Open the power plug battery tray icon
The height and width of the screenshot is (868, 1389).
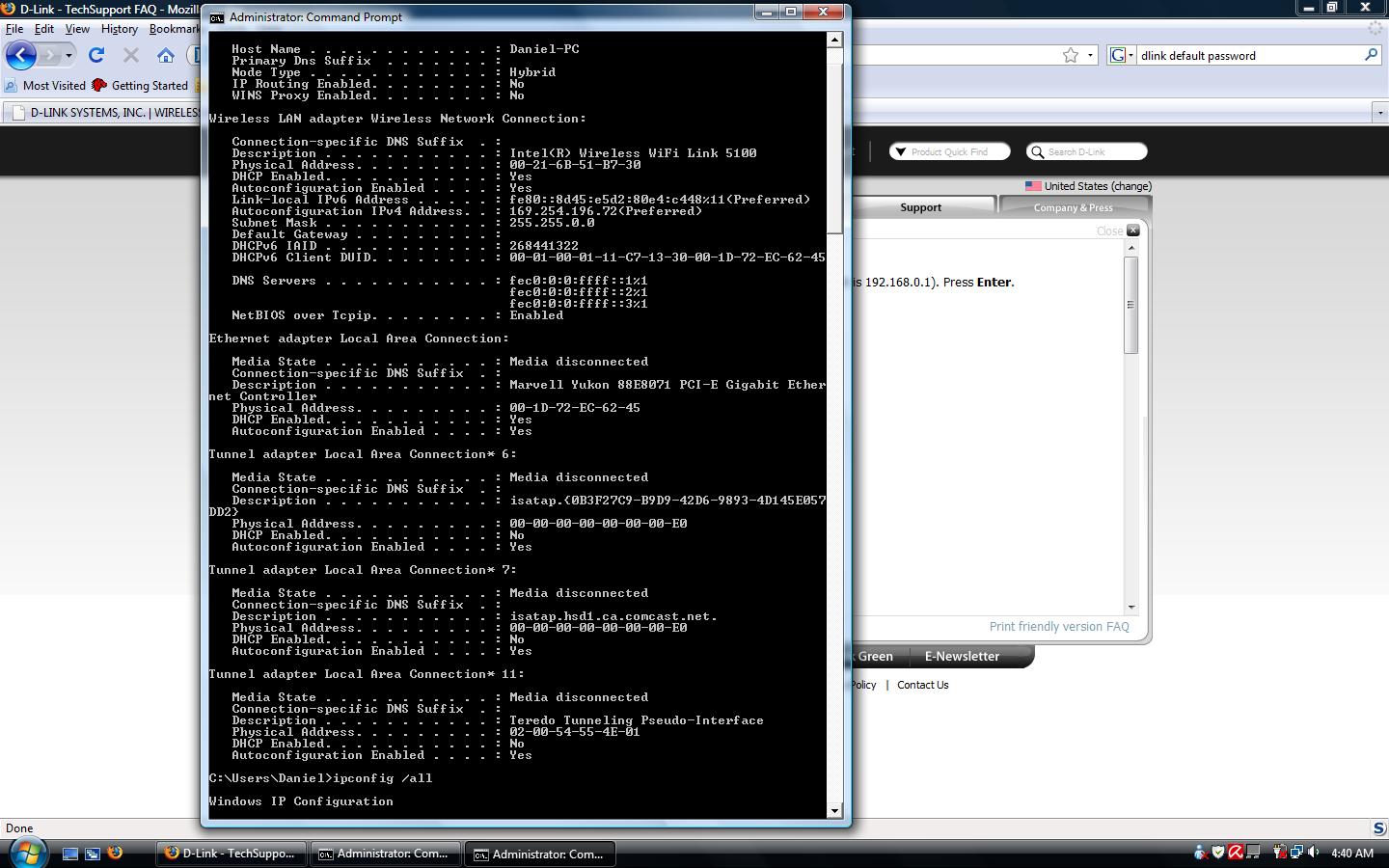1279,853
